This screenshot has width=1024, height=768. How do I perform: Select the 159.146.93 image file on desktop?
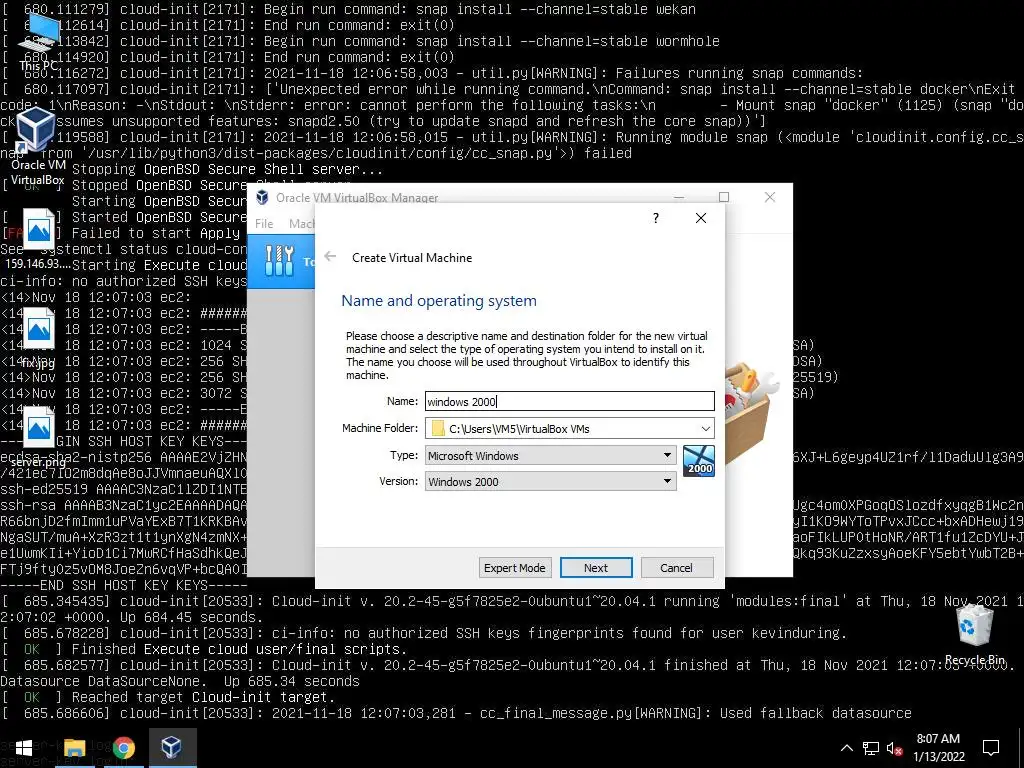point(37,239)
